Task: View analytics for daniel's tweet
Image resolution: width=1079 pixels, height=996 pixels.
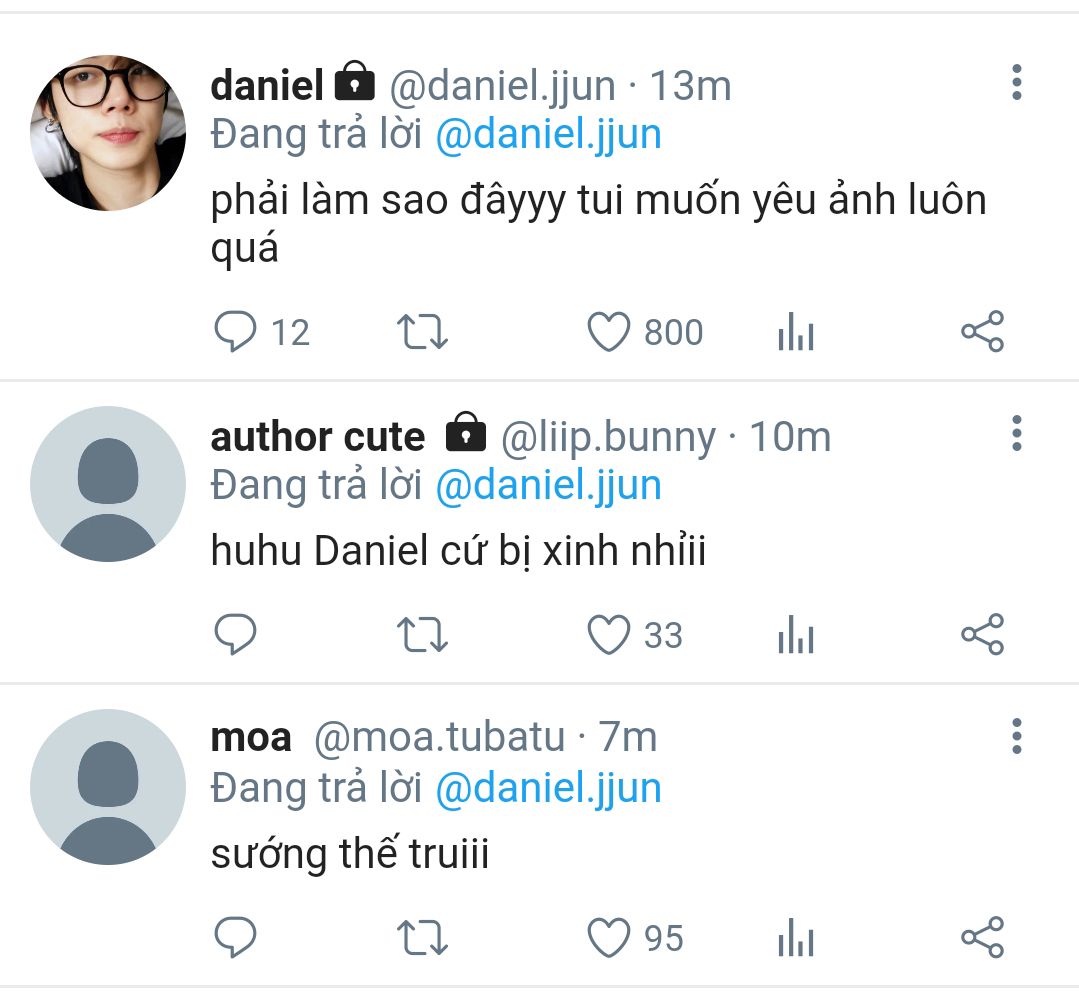Action: [x=795, y=333]
